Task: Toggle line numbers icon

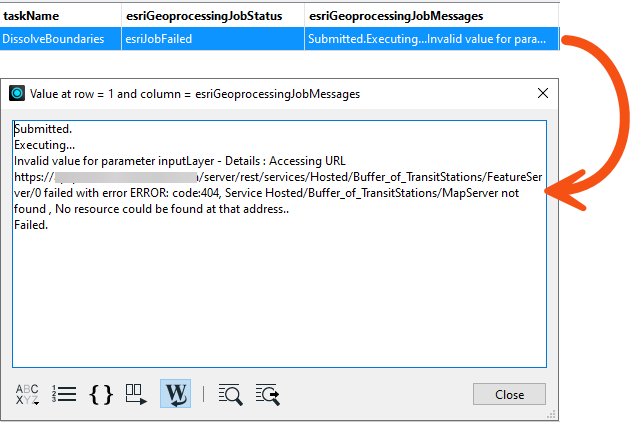Action: tap(64, 394)
